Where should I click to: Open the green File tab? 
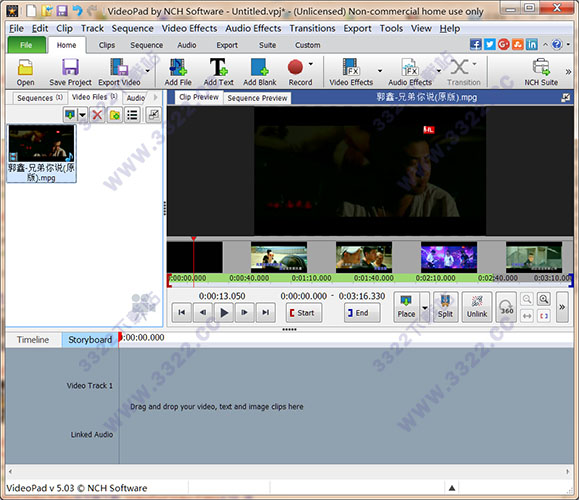(x=26, y=45)
